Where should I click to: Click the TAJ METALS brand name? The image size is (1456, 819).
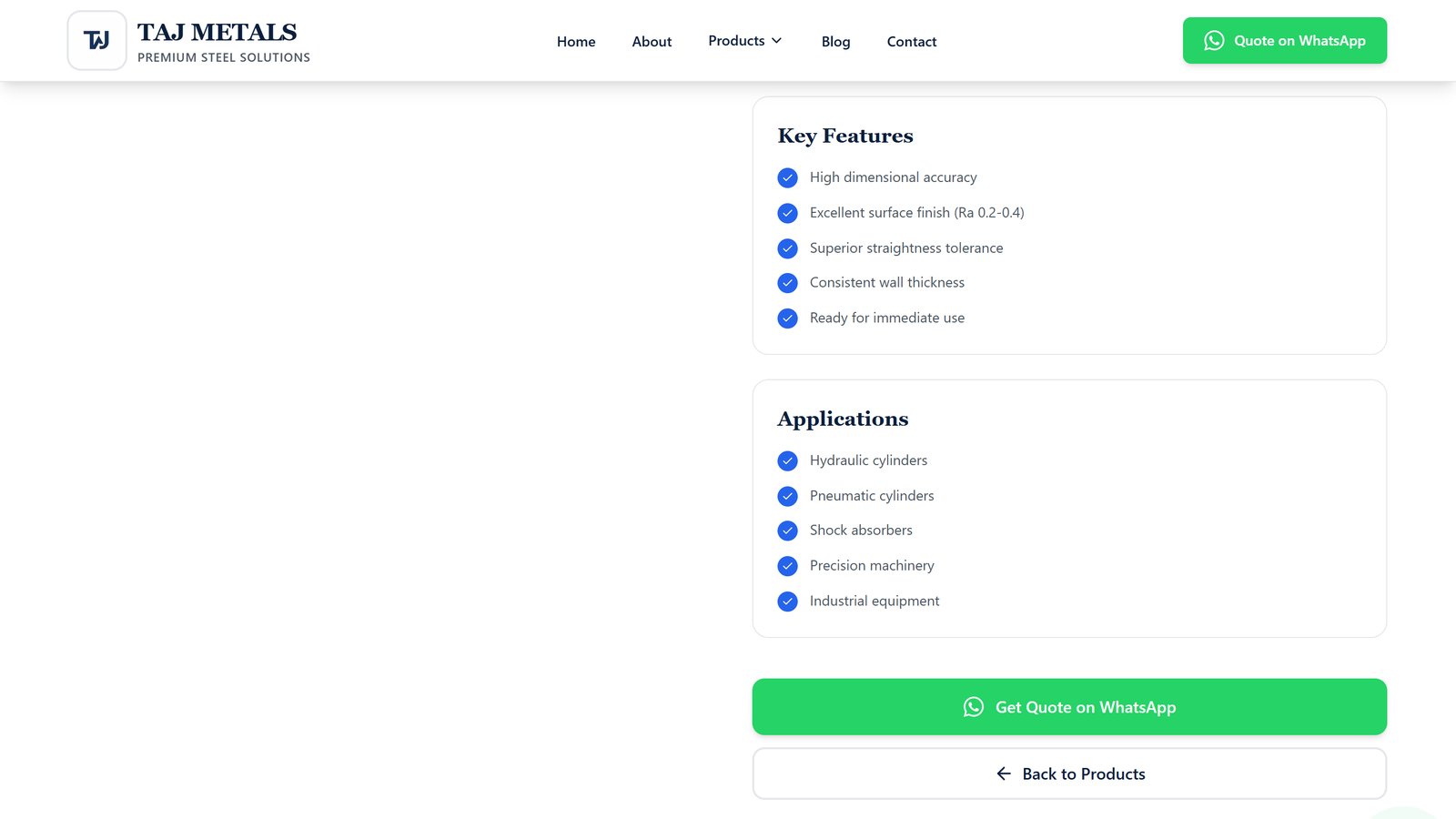point(217,32)
